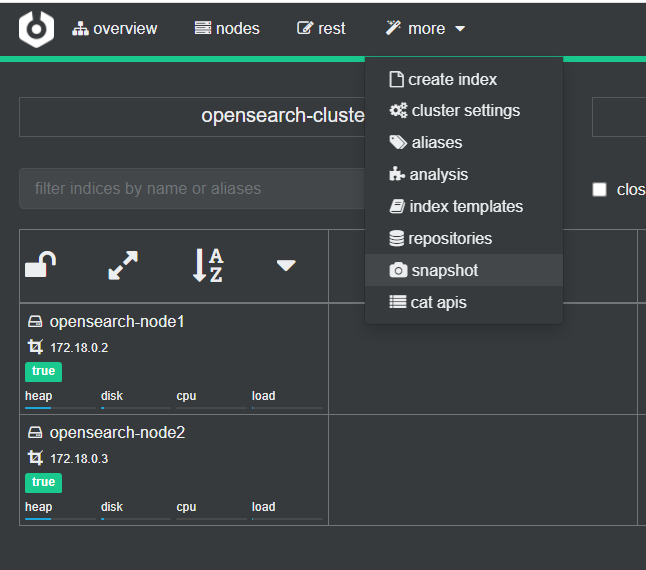
Task: Click the book icon beside index templates
Action: (397, 206)
